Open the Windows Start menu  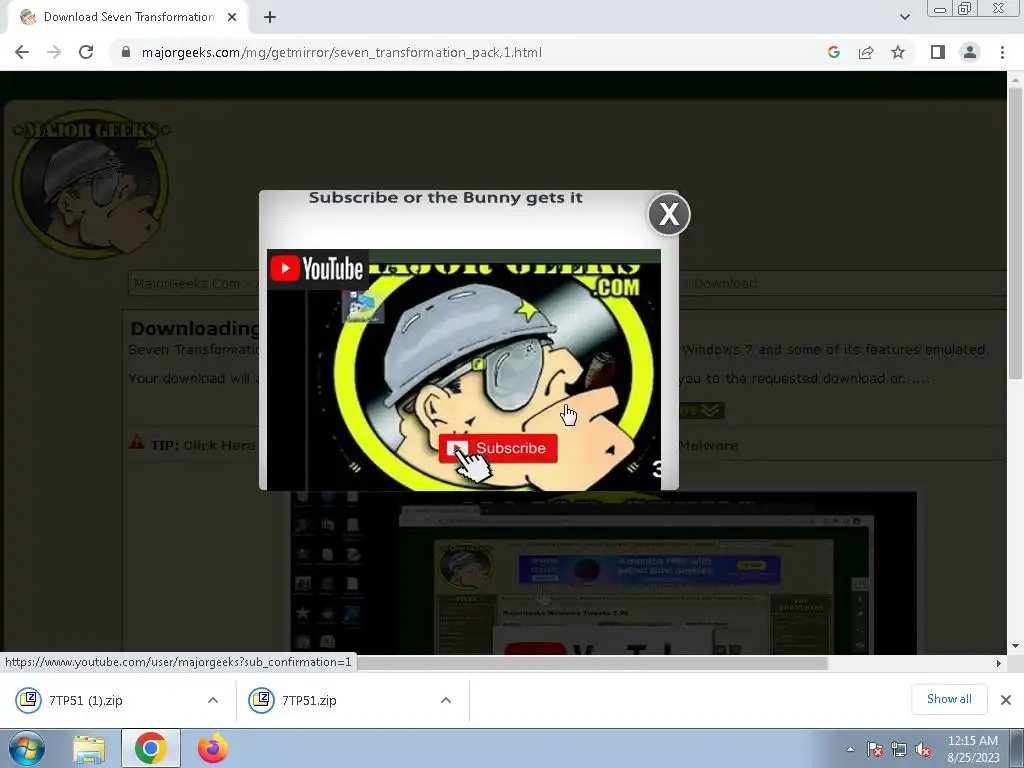26,748
